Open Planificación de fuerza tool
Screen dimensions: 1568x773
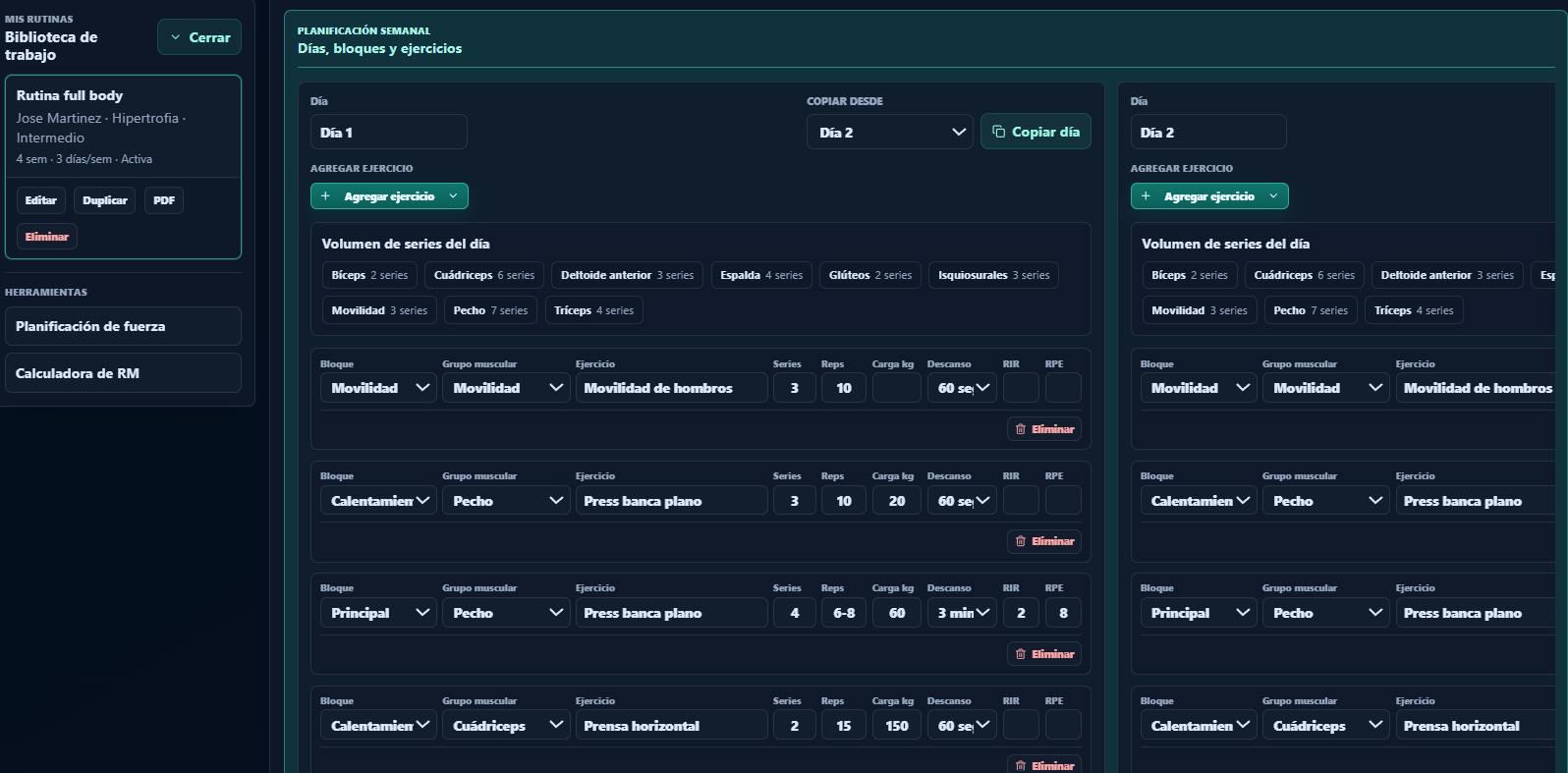pos(123,326)
